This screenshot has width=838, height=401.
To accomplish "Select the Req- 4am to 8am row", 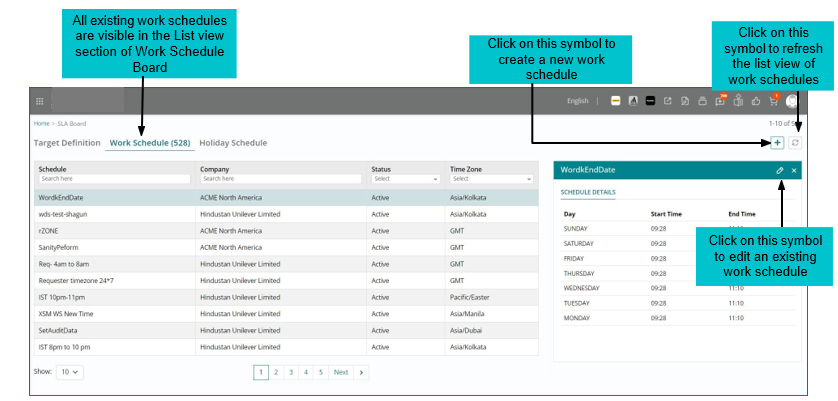I will [286, 264].
